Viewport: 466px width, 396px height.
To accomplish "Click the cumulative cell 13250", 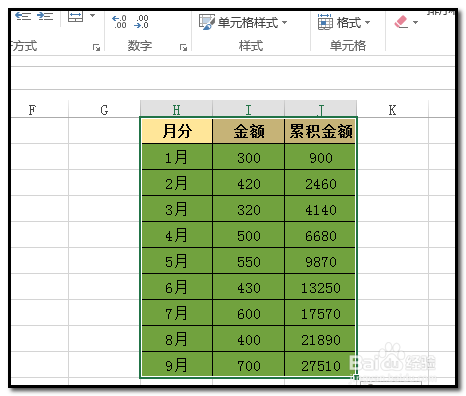I will 320,287.
